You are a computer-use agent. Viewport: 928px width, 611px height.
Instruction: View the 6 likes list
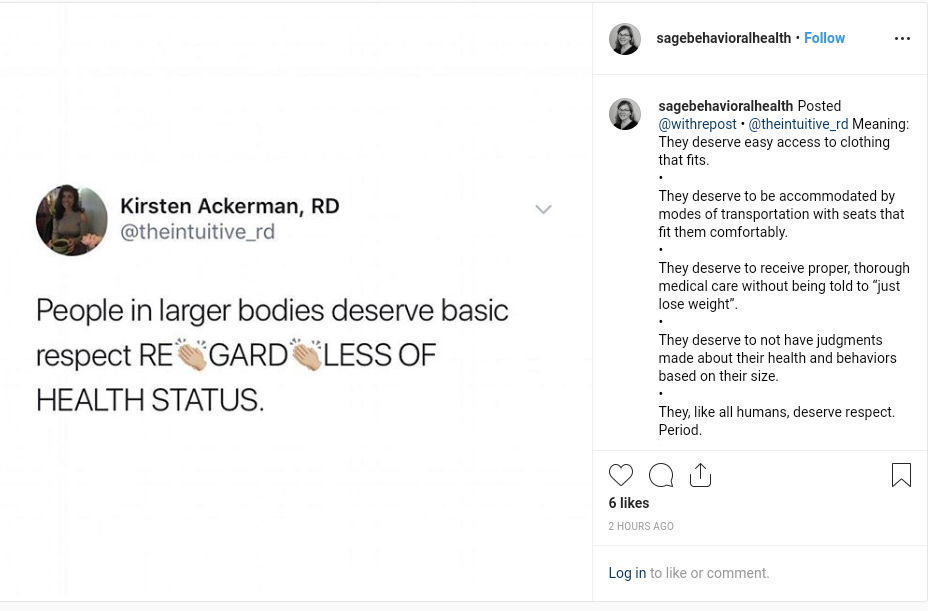point(629,503)
